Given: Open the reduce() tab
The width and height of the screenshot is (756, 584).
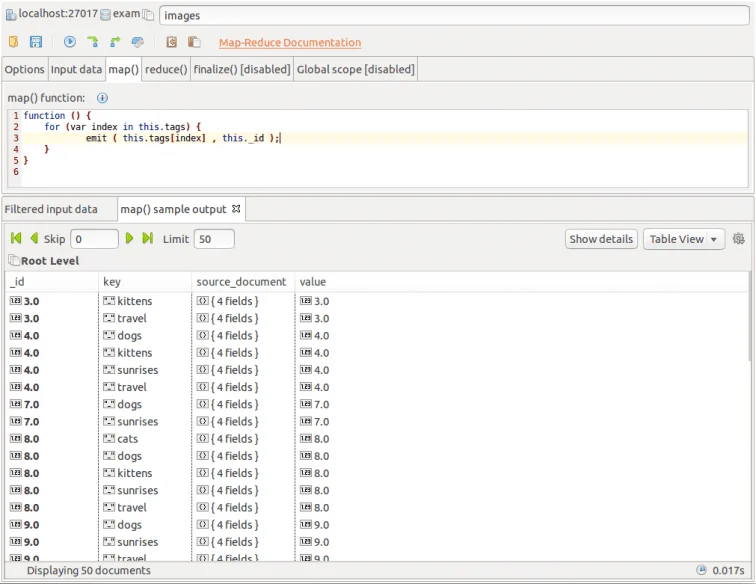Looking at the screenshot, I should pos(166,69).
